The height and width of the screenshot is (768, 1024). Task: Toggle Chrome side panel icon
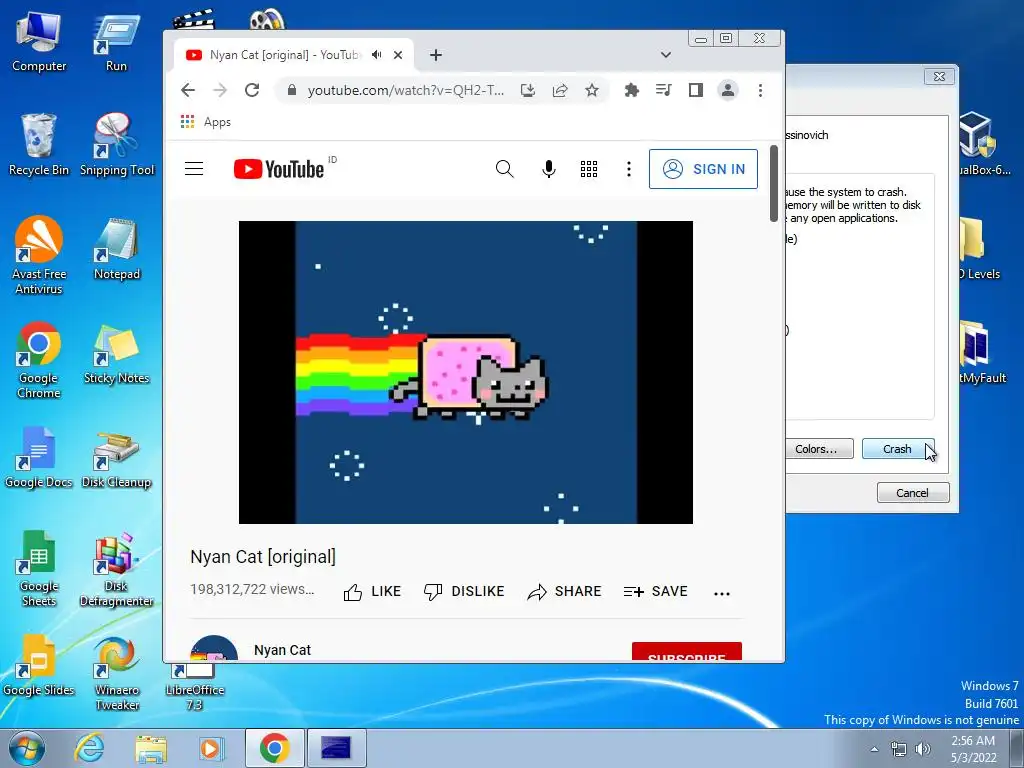click(x=696, y=90)
